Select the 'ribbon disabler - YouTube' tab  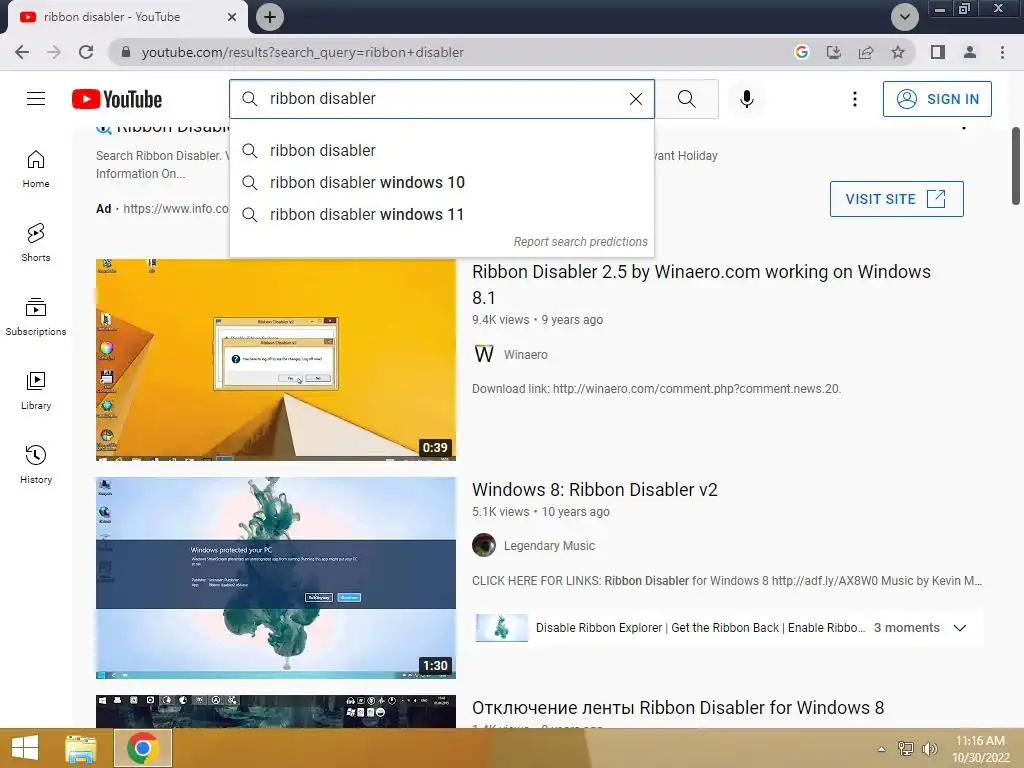[x=127, y=17]
